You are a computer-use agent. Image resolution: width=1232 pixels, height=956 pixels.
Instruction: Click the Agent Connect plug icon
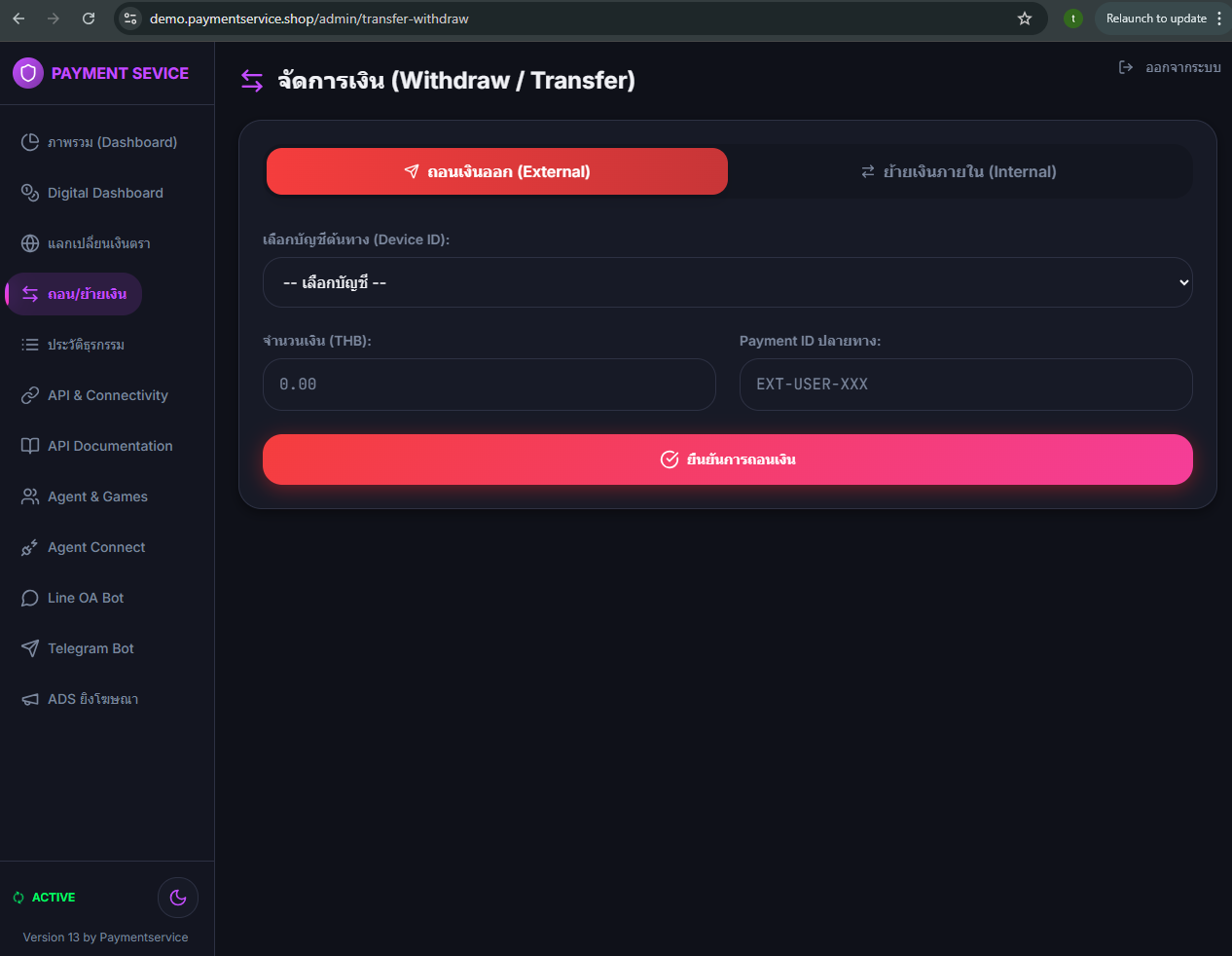click(x=30, y=547)
